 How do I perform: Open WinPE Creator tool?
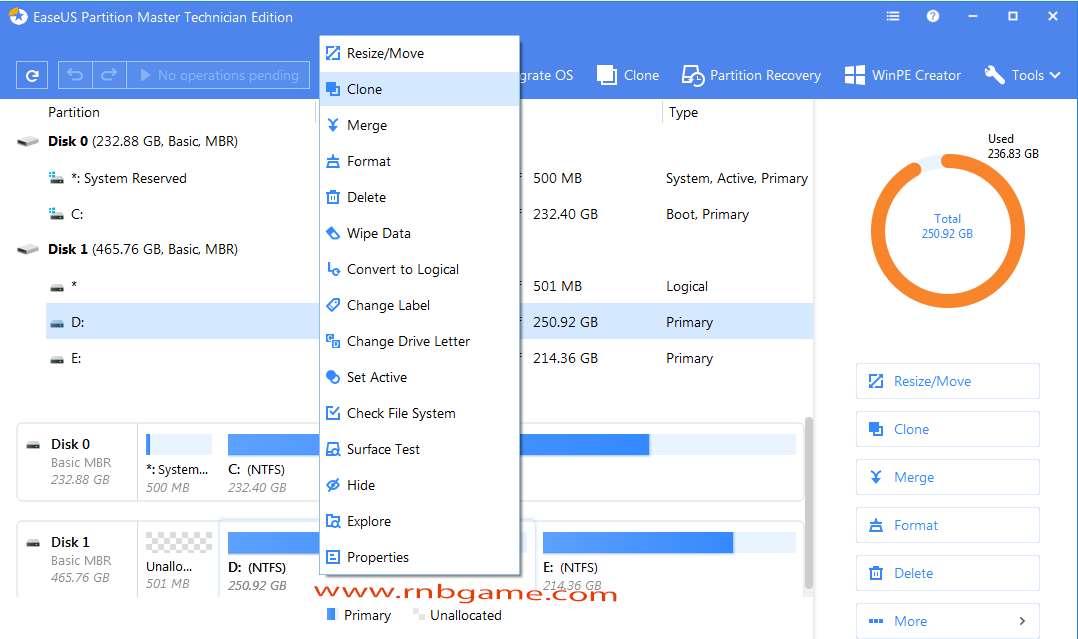(x=902, y=75)
